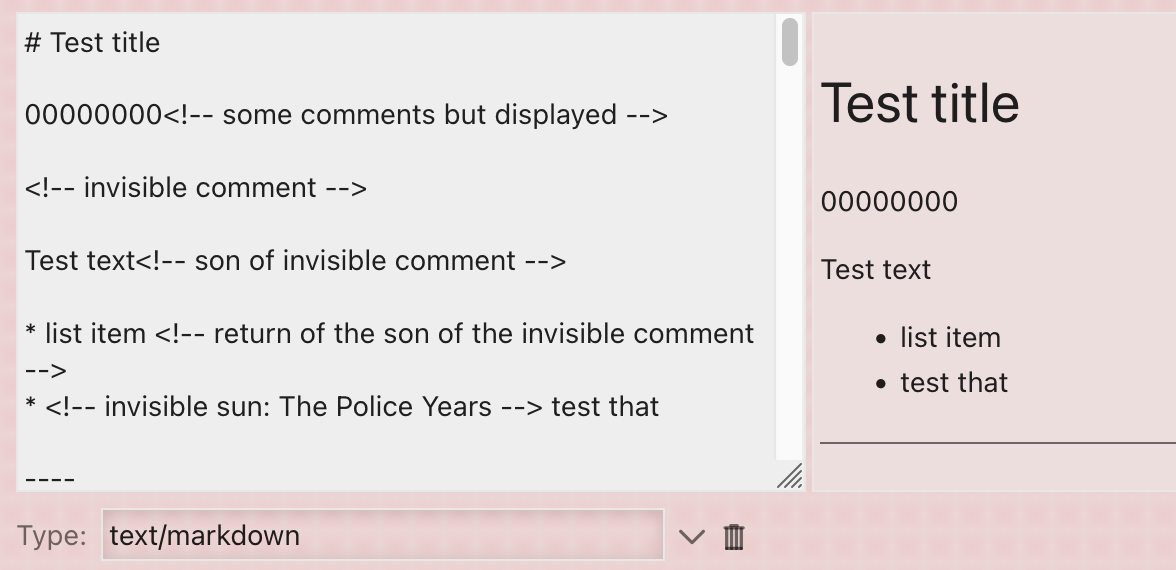Click the horizontal rule in the preview
The height and width of the screenshot is (570, 1176).
998,443
